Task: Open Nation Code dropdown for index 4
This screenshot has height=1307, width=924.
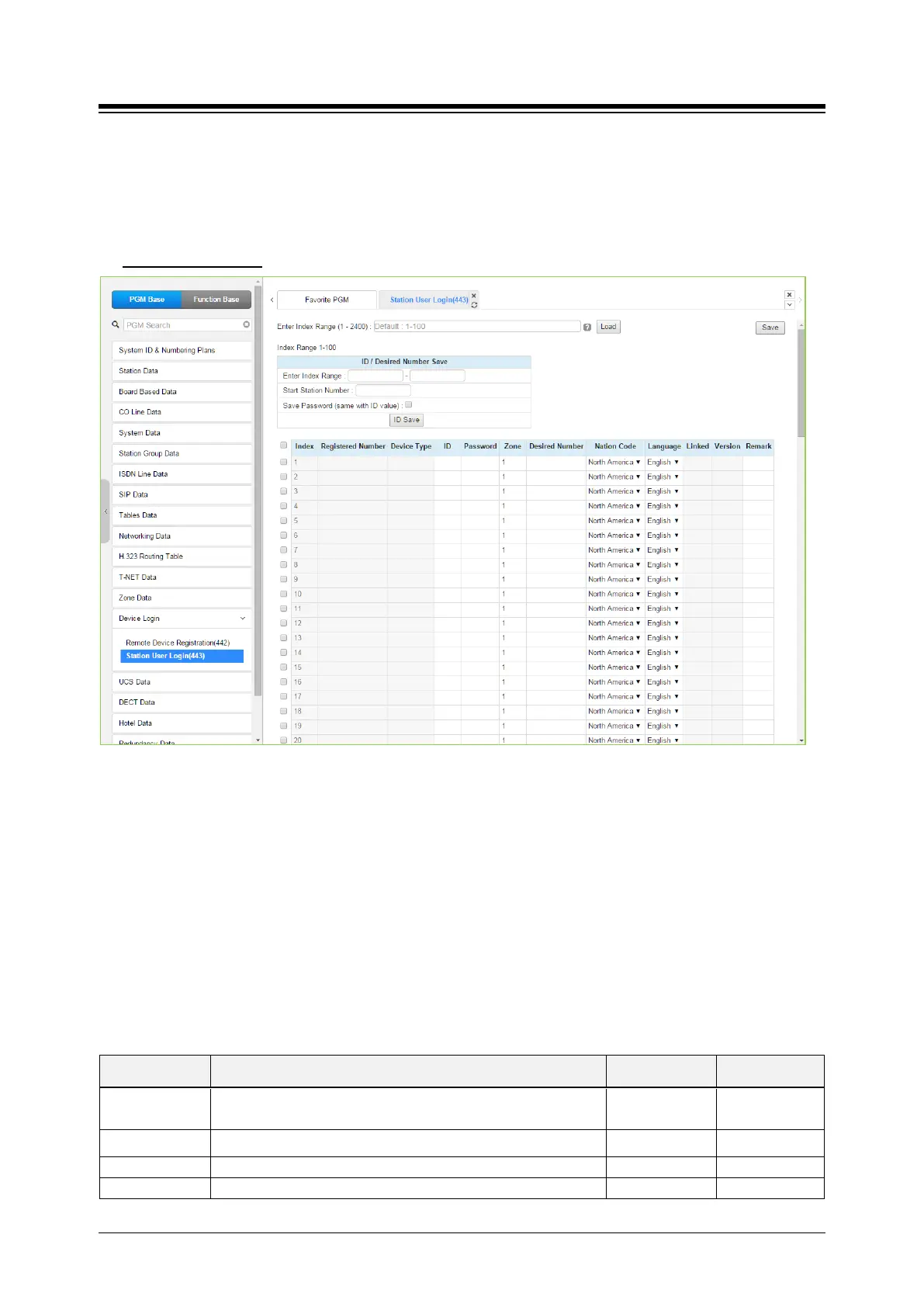Action: 614,506
